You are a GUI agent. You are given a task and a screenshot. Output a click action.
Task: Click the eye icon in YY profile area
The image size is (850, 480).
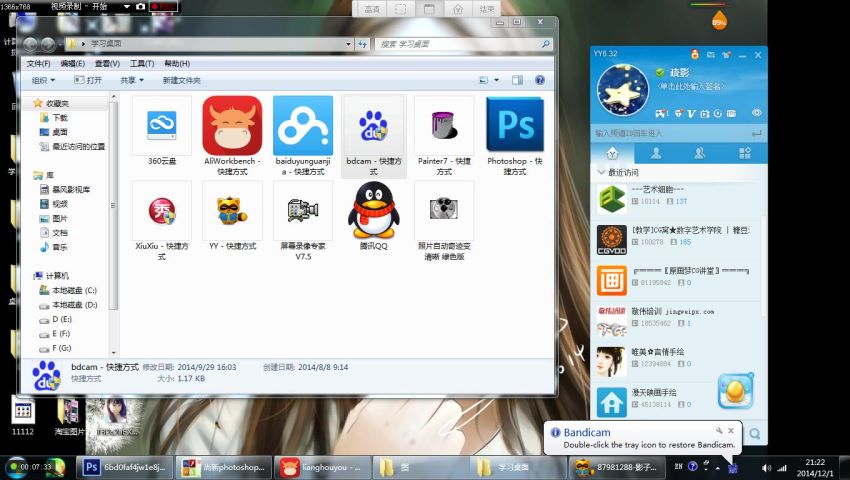click(756, 113)
